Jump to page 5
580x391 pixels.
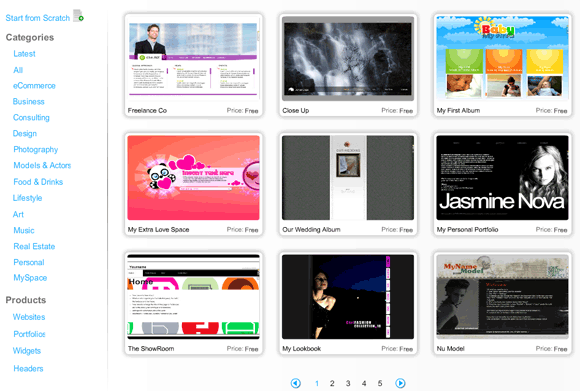point(380,383)
